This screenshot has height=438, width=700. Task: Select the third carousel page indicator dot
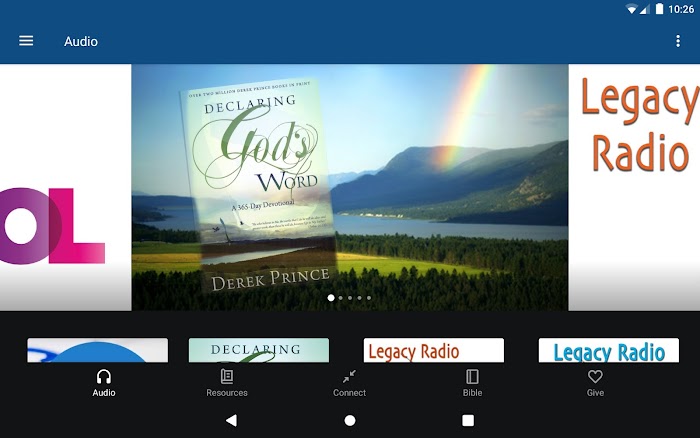tap(350, 298)
